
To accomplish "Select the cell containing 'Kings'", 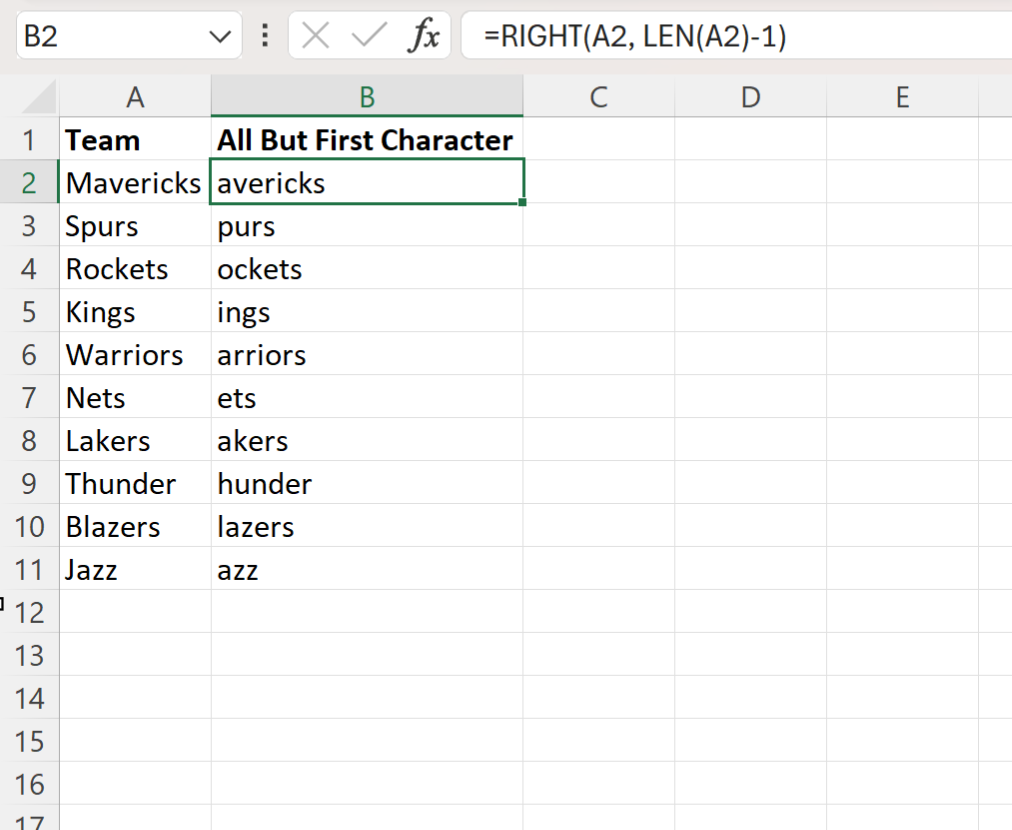I will point(135,312).
